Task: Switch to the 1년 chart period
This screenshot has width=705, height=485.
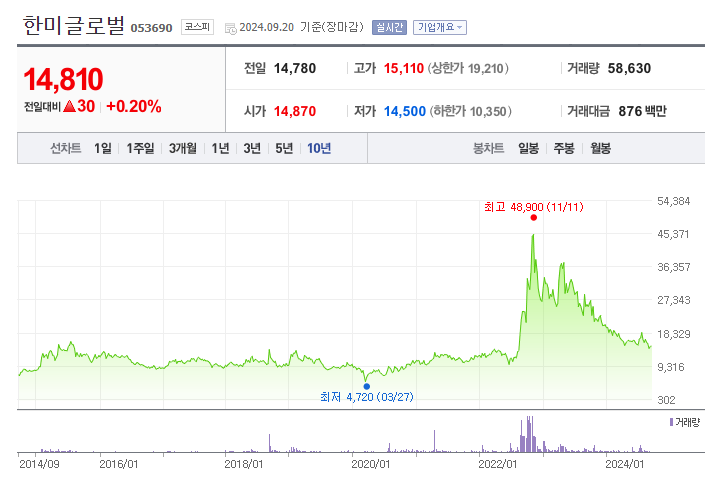Action: pos(220,148)
